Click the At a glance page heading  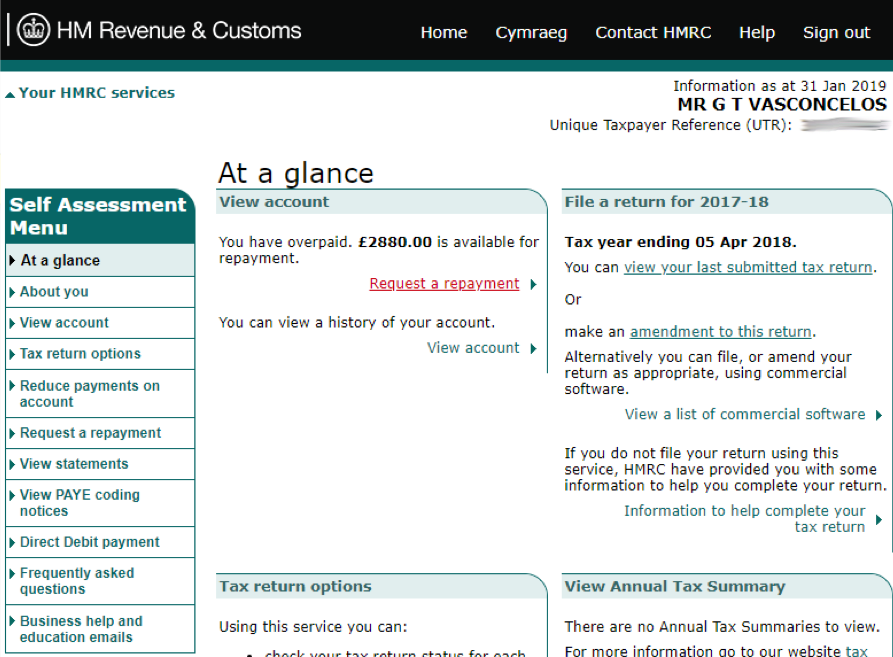(296, 173)
